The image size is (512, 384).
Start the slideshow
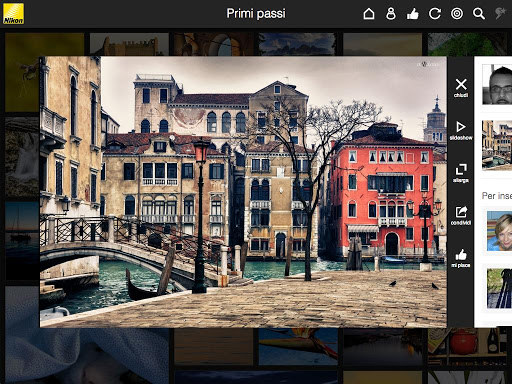(461, 130)
